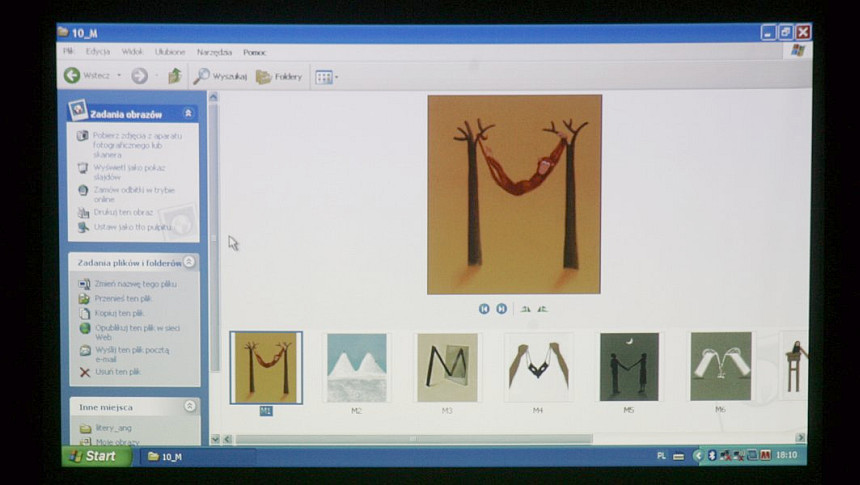Open the litery_ang folder link
This screenshot has height=485, width=860.
(114, 428)
